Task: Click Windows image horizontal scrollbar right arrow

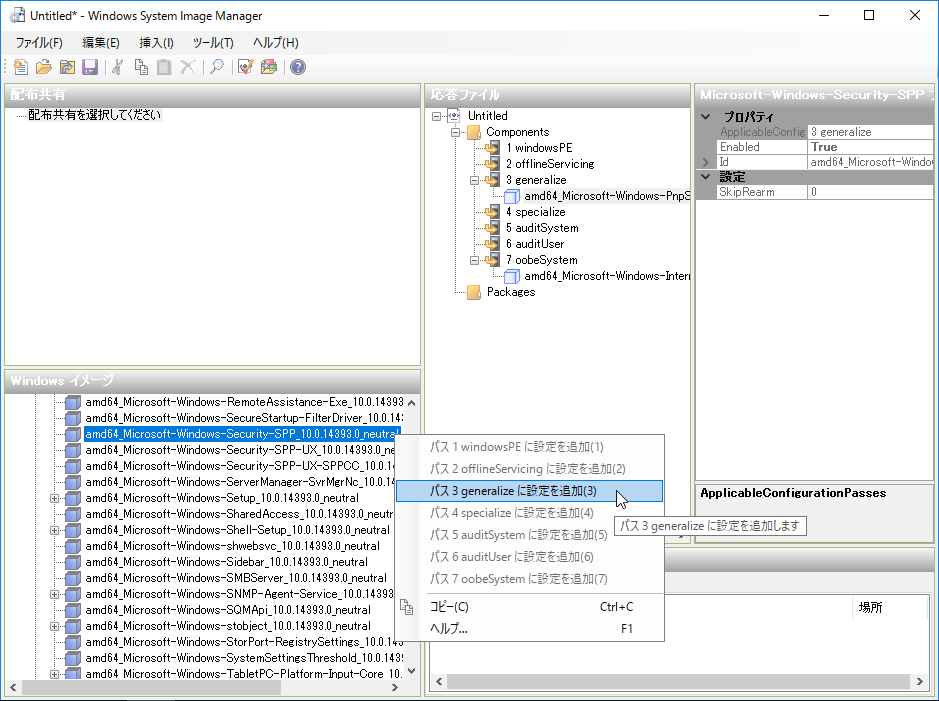Action: 395,688
